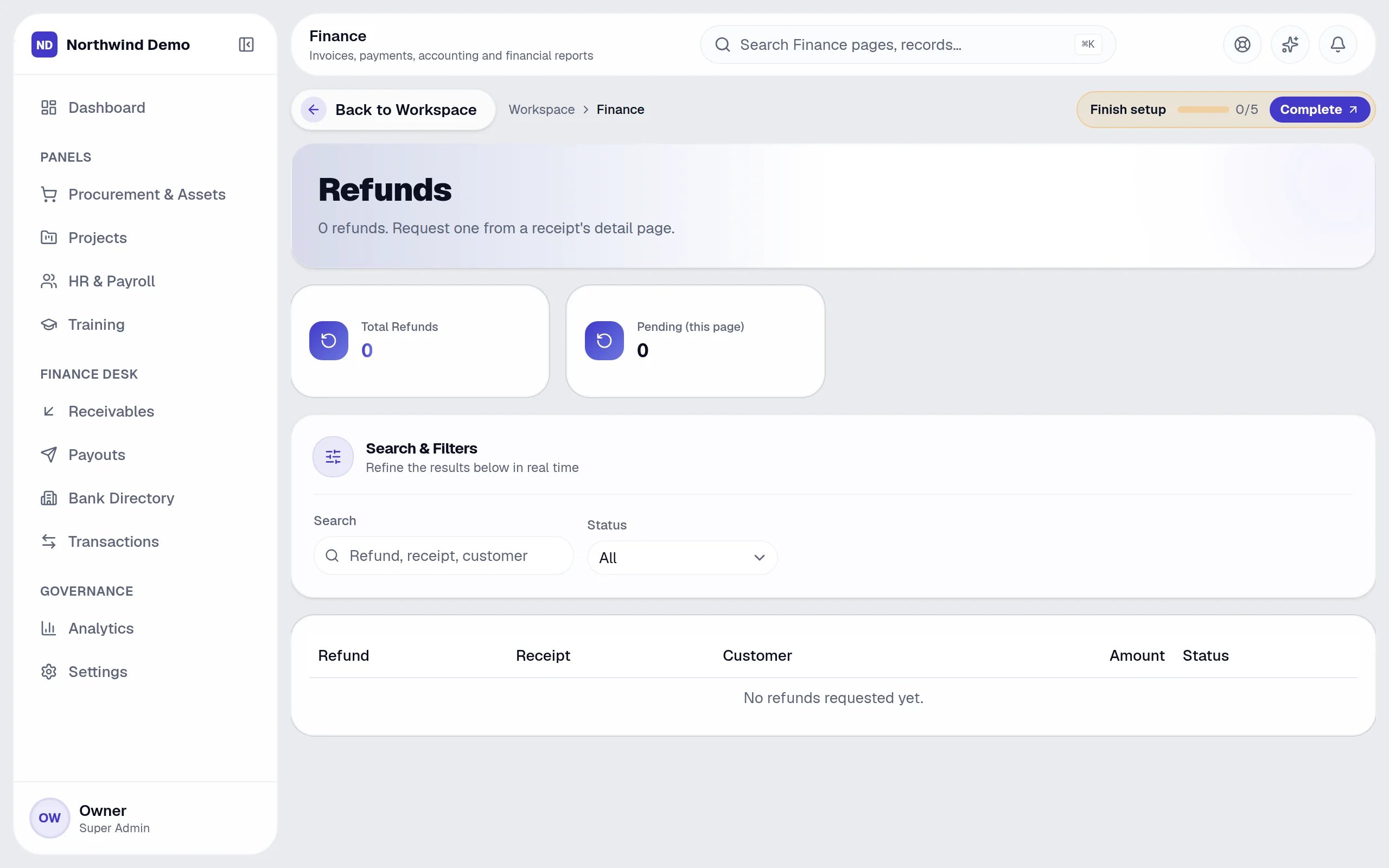Screen dimensions: 1389x868
Task: Open Settings under Governance
Action: [145, 672]
